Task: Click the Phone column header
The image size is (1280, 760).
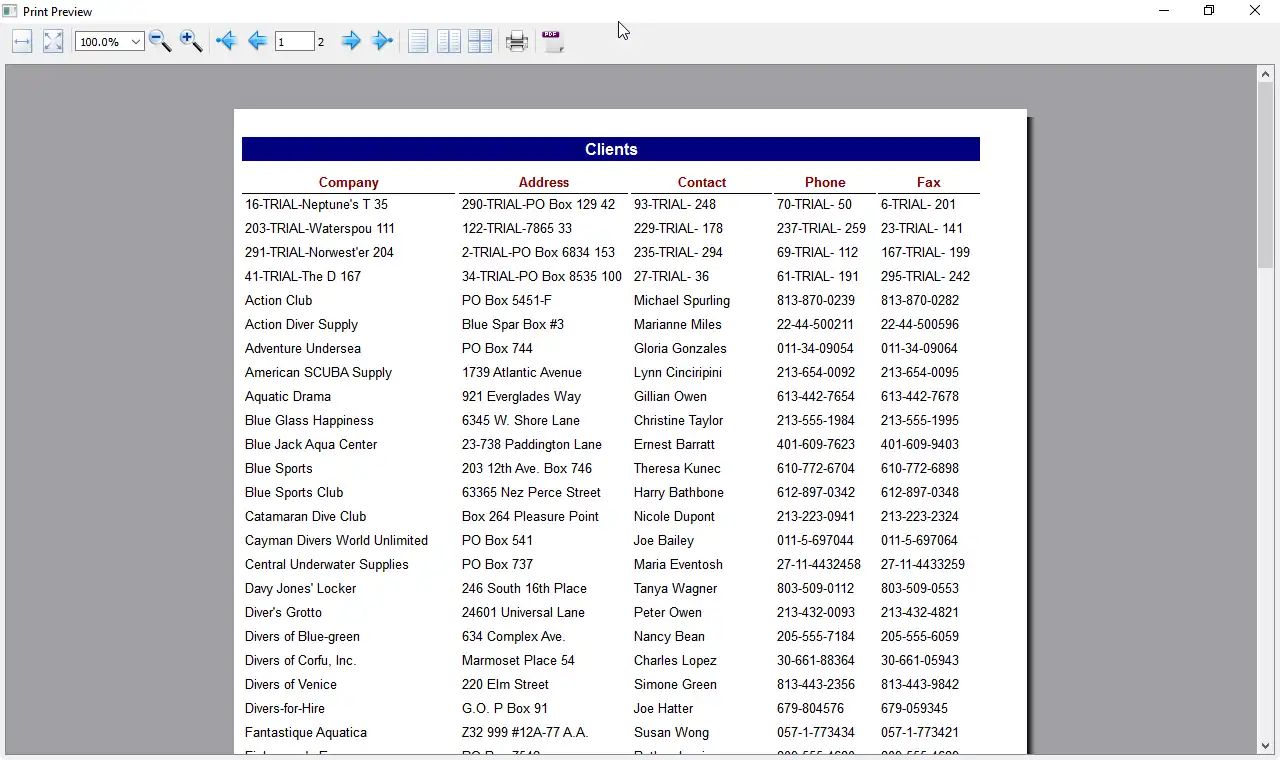Action: point(825,182)
